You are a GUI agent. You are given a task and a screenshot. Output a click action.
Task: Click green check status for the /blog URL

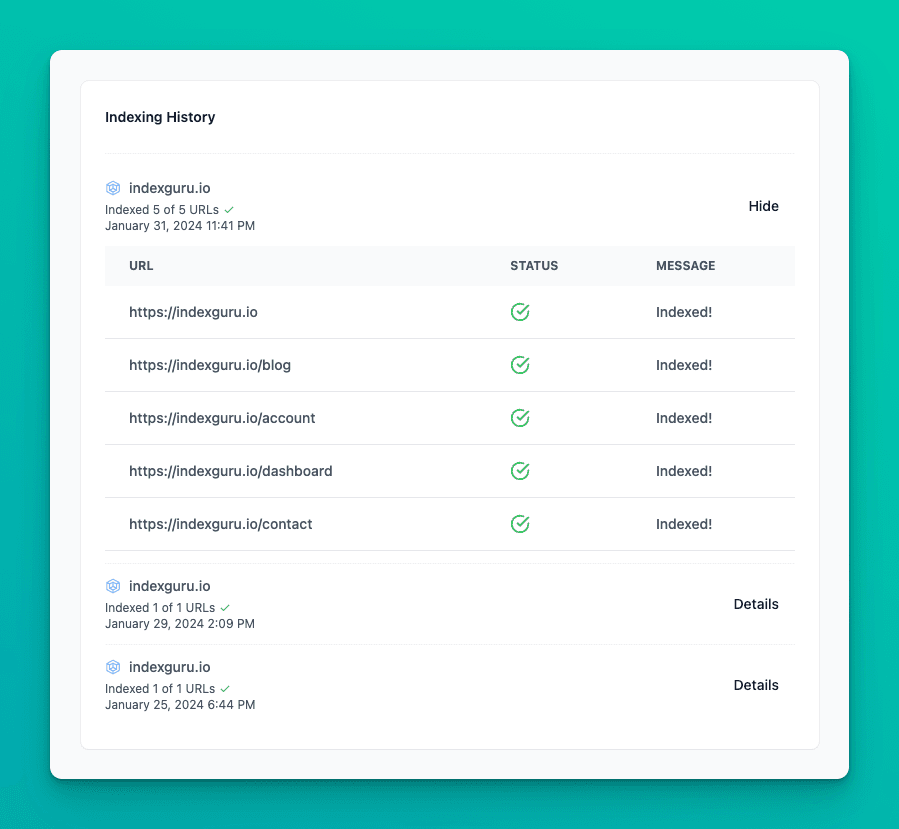tap(520, 365)
